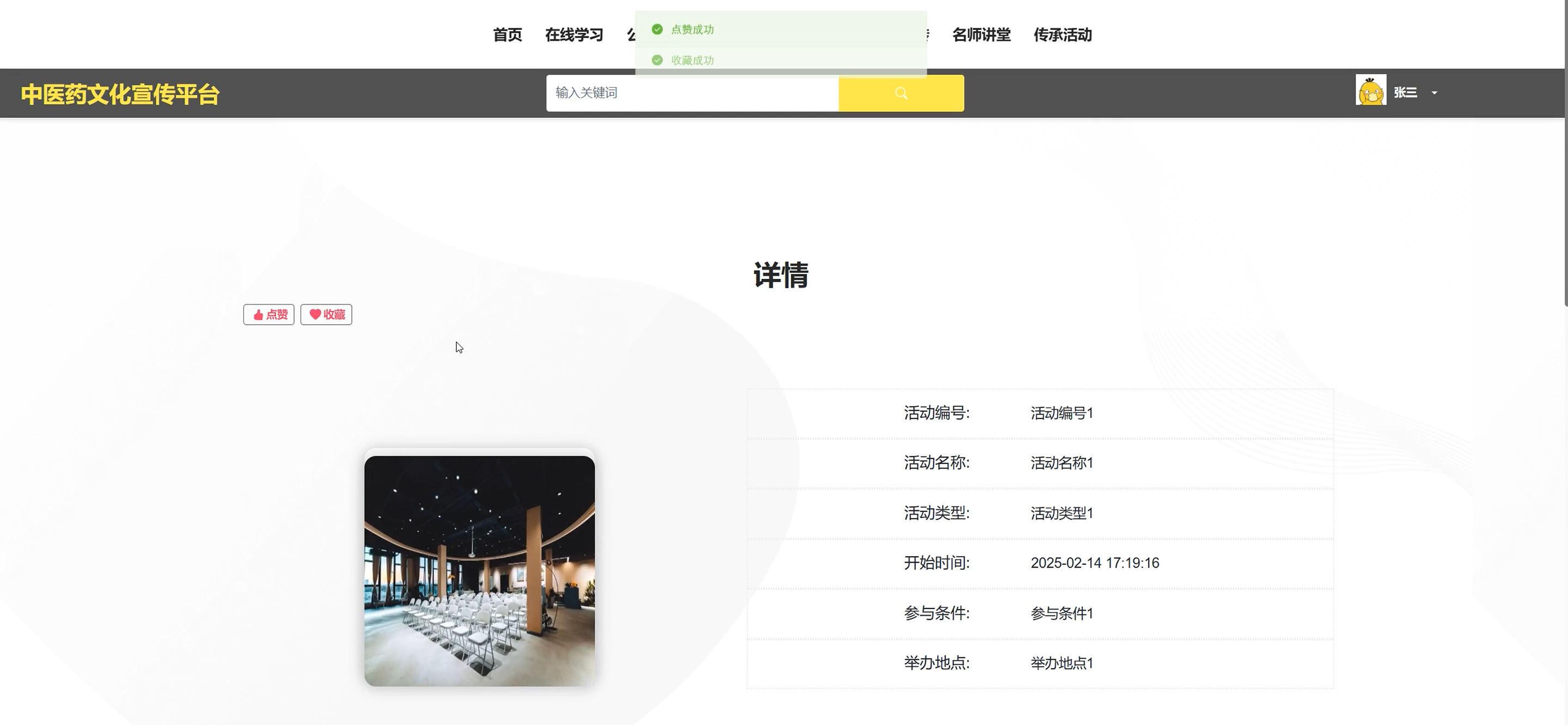Click the magnifier search icon
This screenshot has height=725, width=1568.
coord(901,93)
